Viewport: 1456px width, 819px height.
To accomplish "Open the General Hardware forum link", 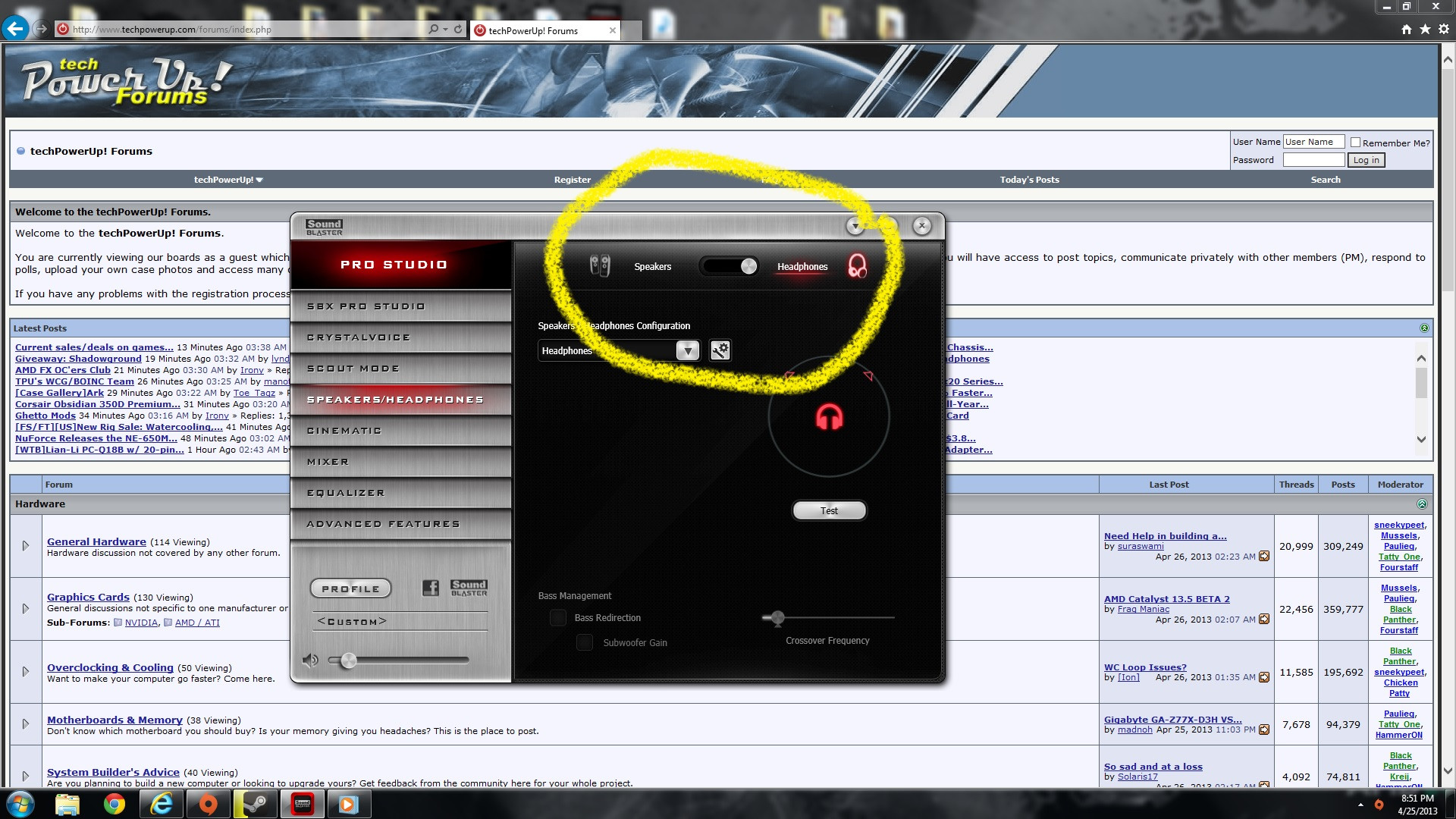I will pos(96,541).
